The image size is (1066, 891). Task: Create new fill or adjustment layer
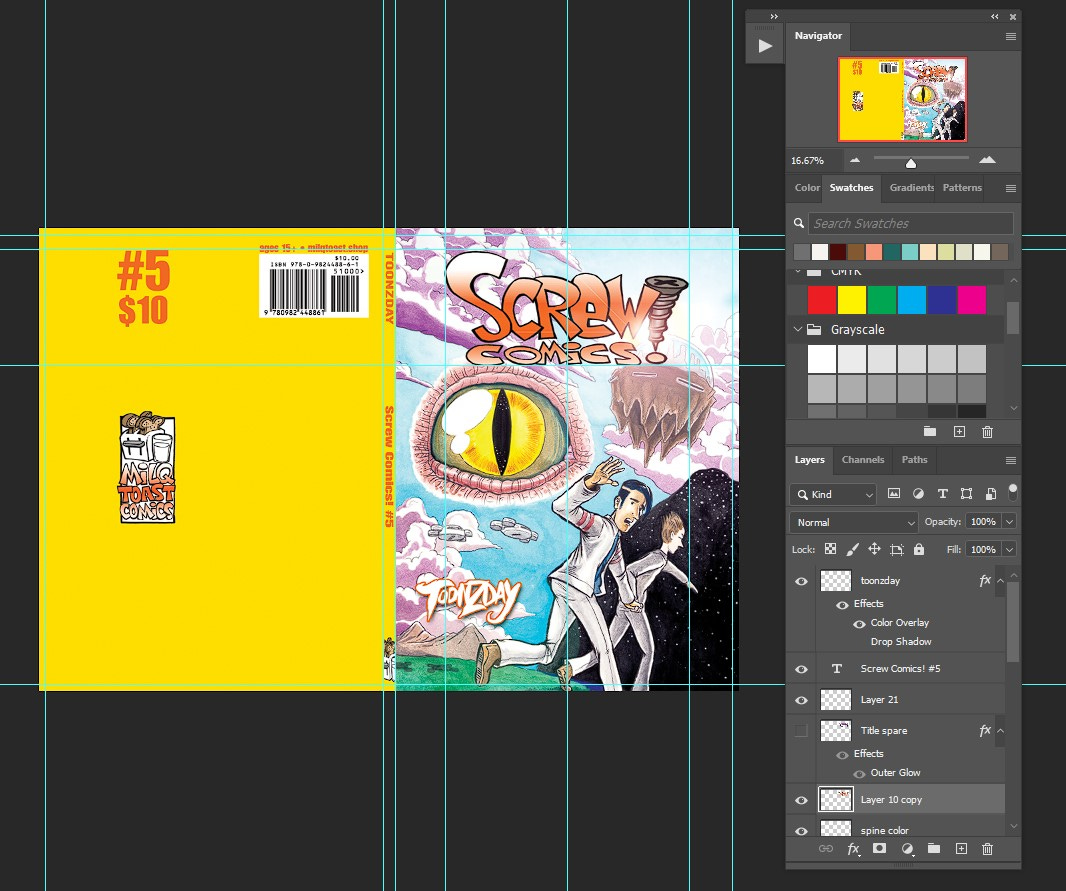point(908,848)
